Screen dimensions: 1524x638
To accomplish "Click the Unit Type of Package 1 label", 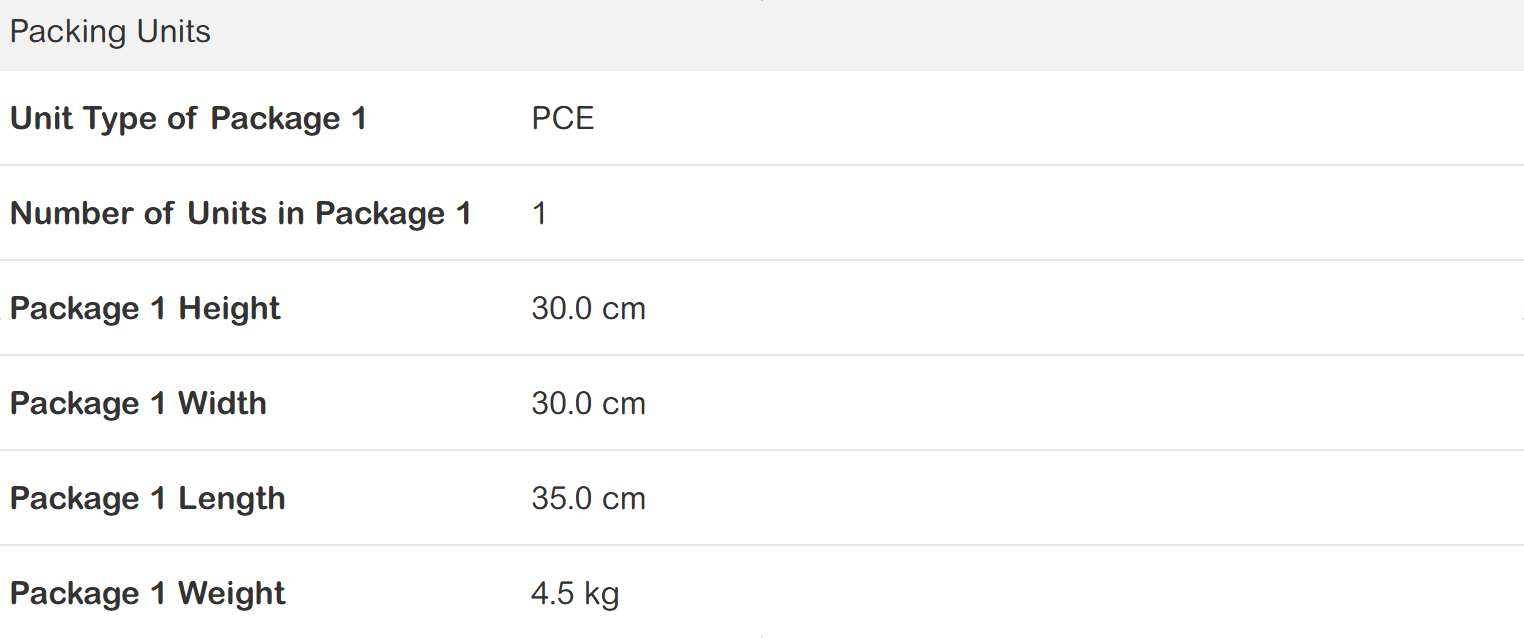I will [x=188, y=119].
